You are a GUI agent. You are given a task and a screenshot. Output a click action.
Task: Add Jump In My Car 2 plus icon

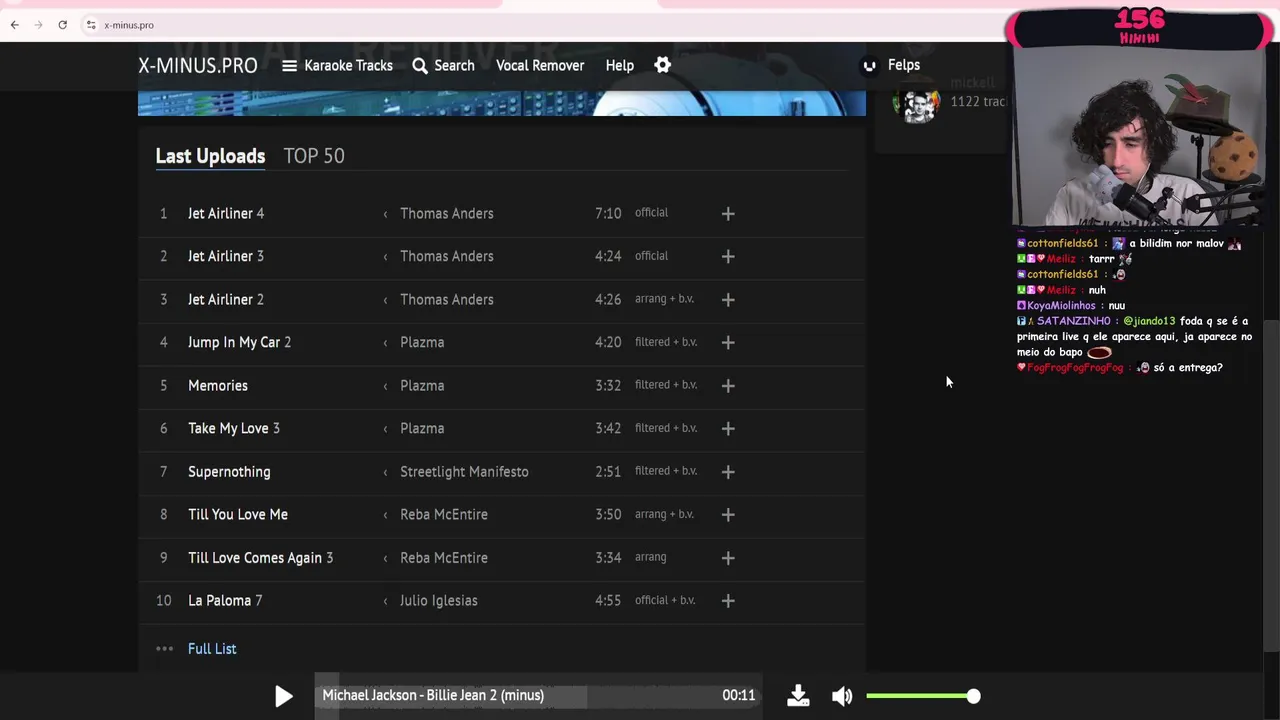pos(728,342)
